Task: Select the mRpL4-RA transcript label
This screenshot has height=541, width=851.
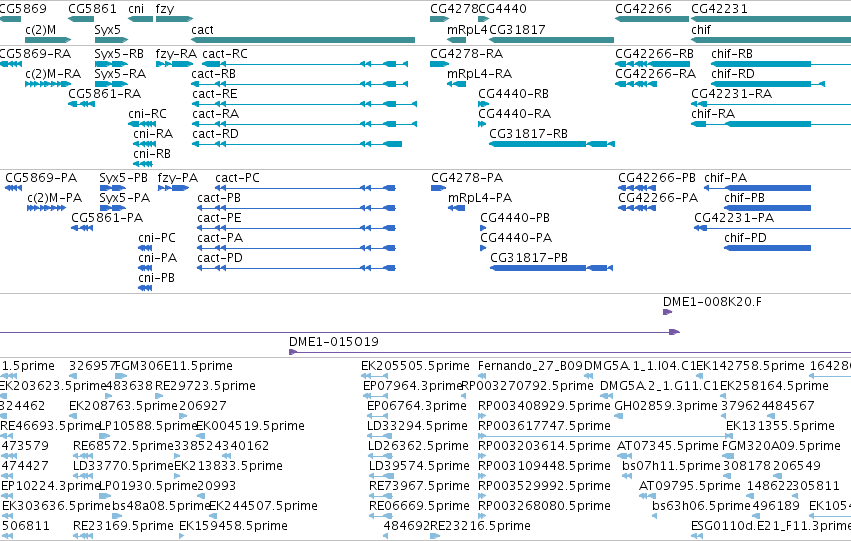Action: (479, 74)
